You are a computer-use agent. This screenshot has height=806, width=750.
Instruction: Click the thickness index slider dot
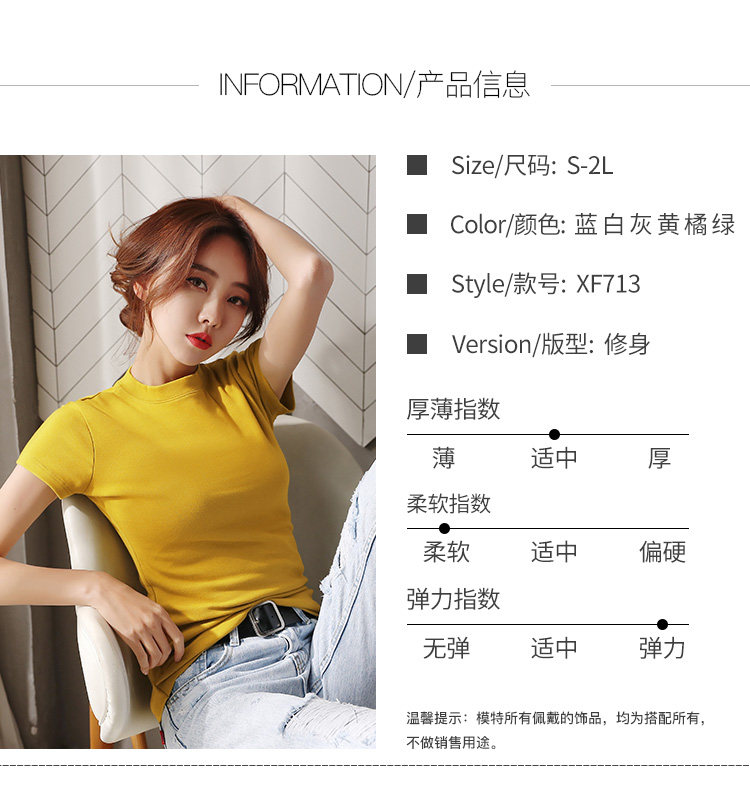click(554, 434)
